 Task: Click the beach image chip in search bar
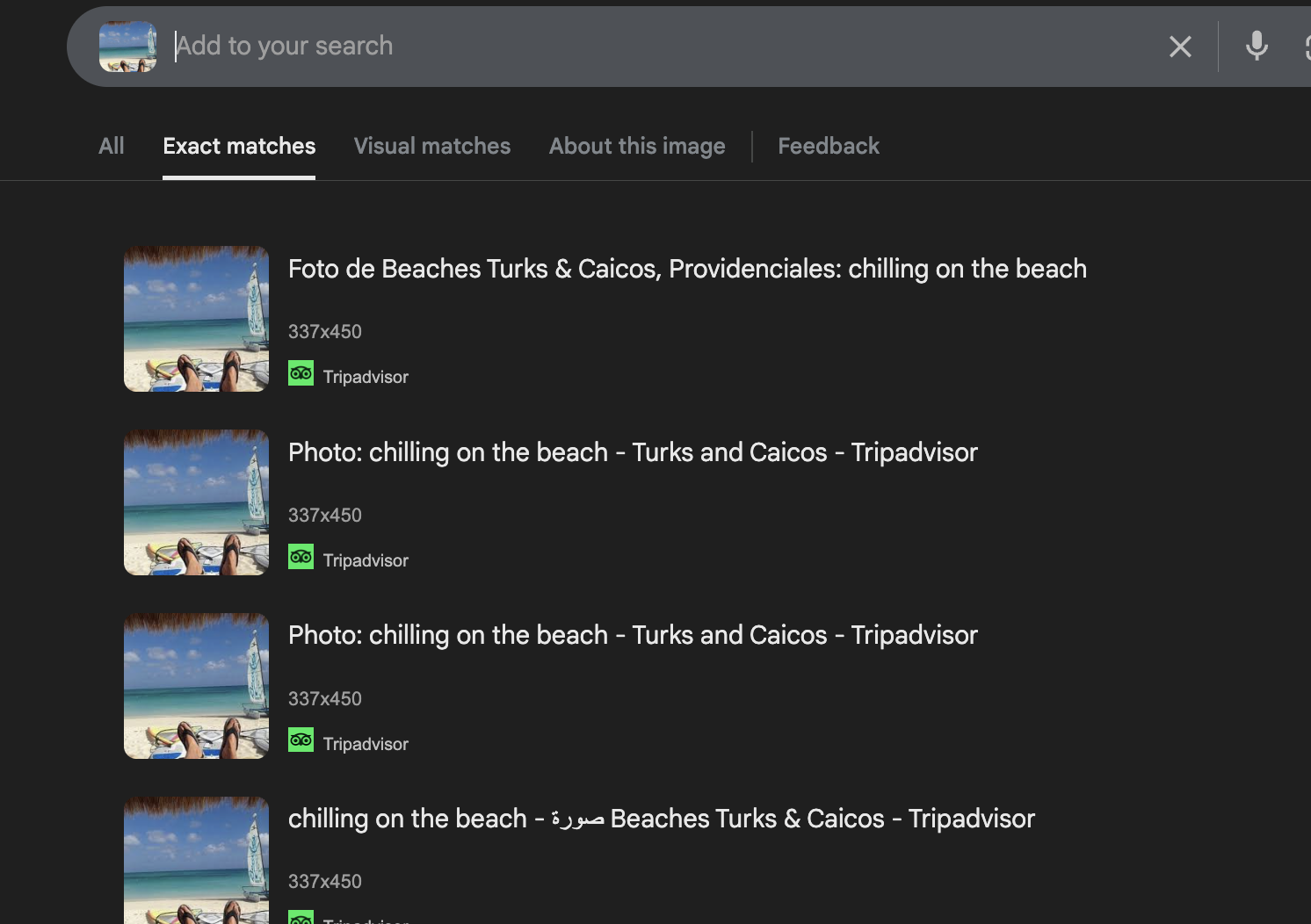click(x=128, y=47)
